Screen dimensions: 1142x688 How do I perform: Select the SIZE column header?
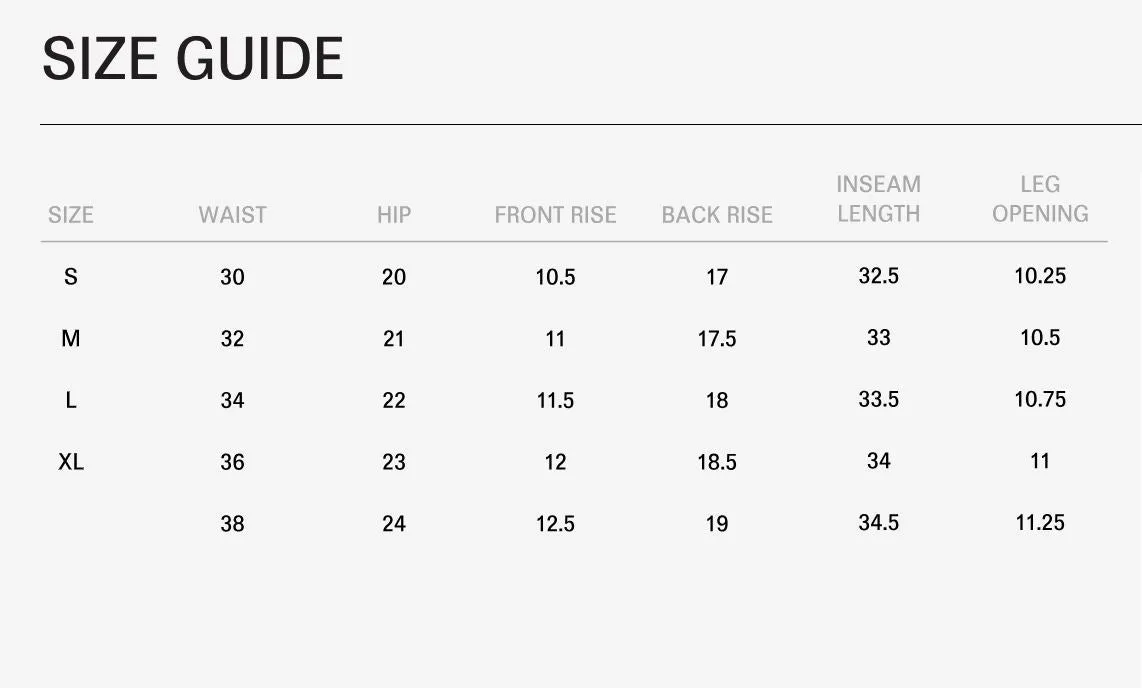click(x=71, y=215)
